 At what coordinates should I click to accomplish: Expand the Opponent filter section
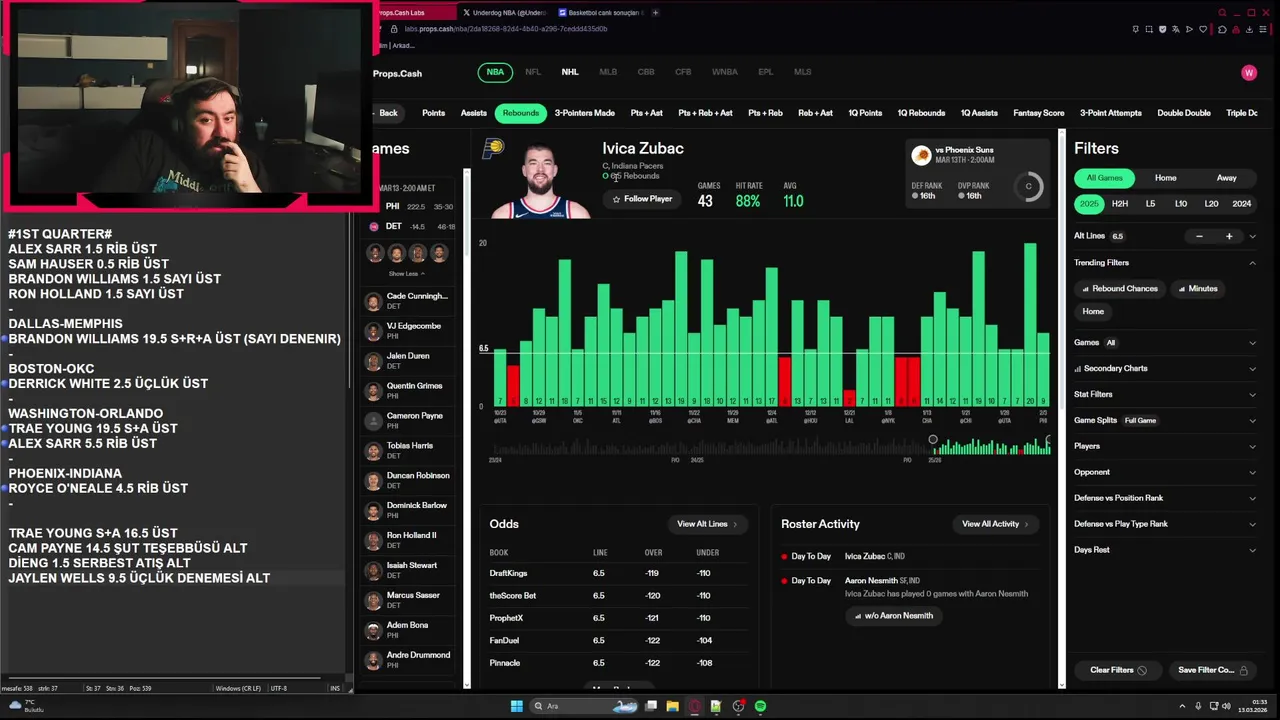(x=1252, y=472)
